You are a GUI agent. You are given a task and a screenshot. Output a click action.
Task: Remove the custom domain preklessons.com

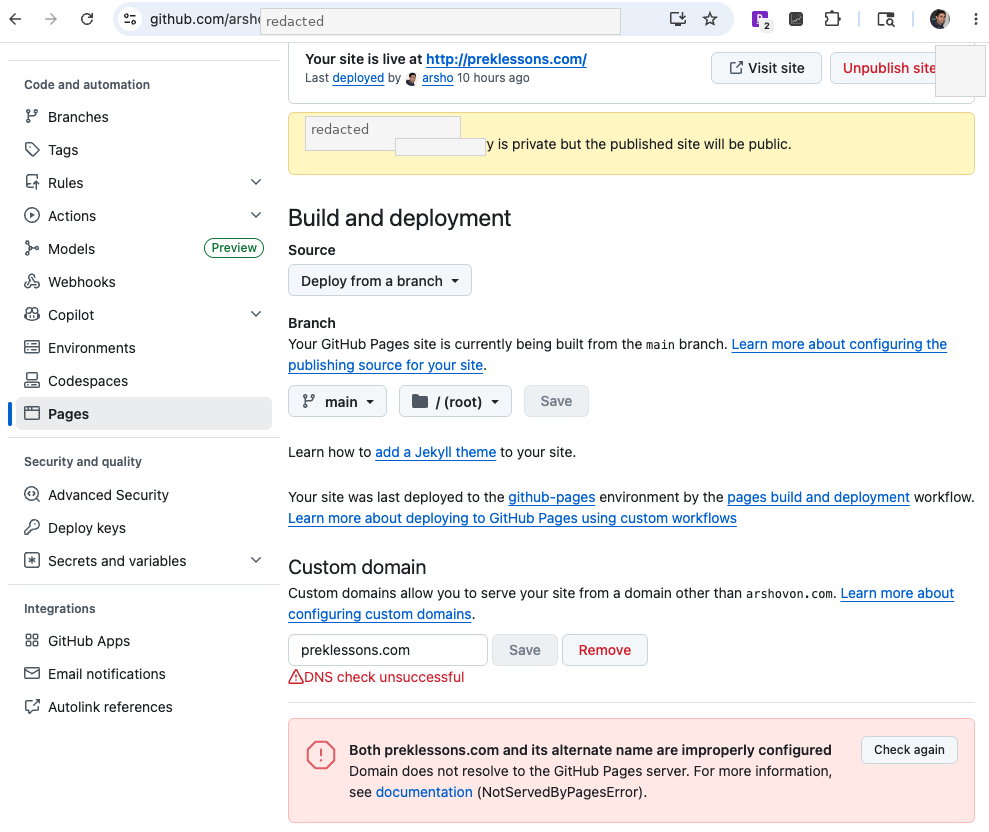pos(605,650)
